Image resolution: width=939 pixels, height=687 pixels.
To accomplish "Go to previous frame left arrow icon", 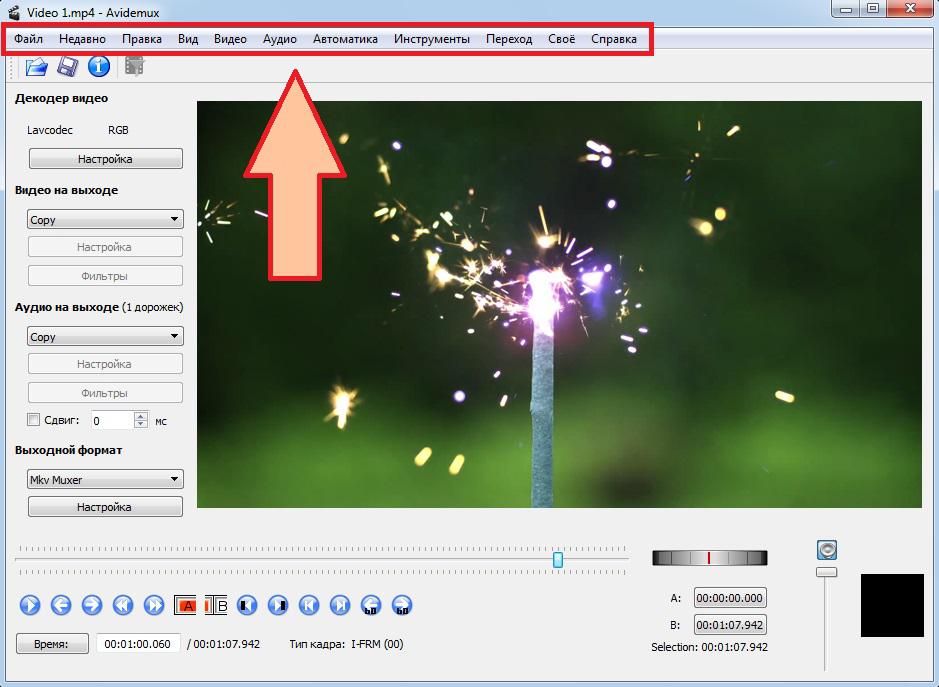I will coord(61,605).
